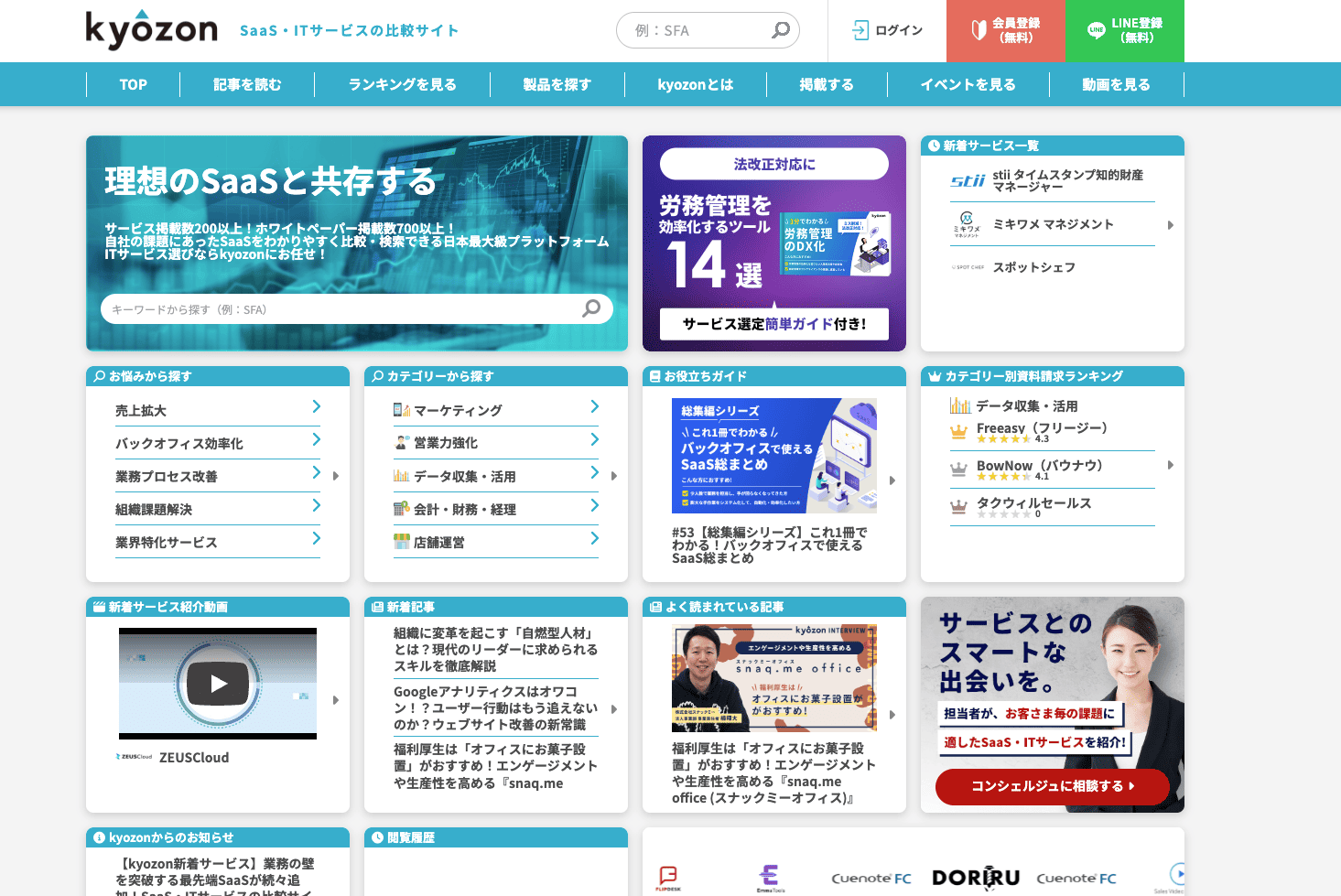Show next slide in お役立ちガイド panel
This screenshot has height=896, width=1341.
tap(892, 480)
